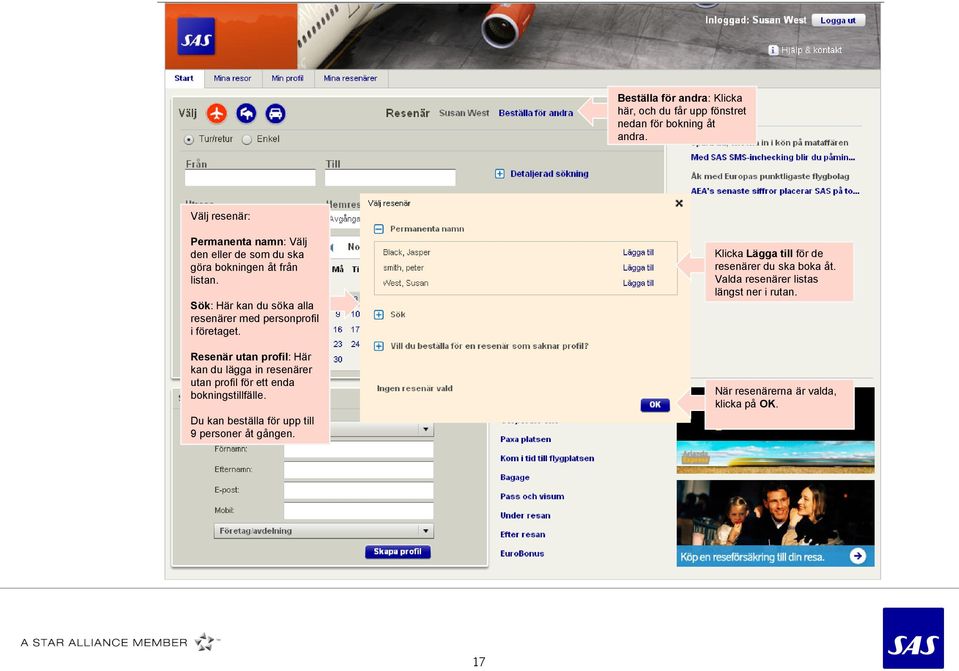The width and height of the screenshot is (959, 671).
Task: Click the 'Ingen resenär vald' text
Action: pos(415,388)
